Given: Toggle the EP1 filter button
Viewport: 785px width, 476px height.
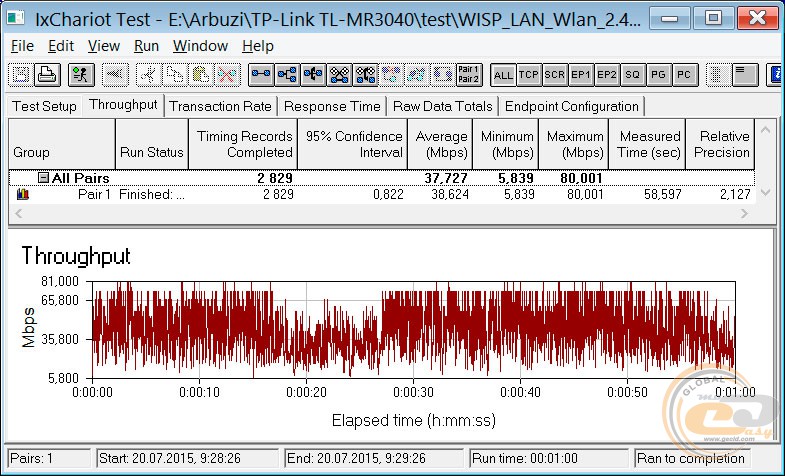Looking at the screenshot, I should (x=581, y=75).
